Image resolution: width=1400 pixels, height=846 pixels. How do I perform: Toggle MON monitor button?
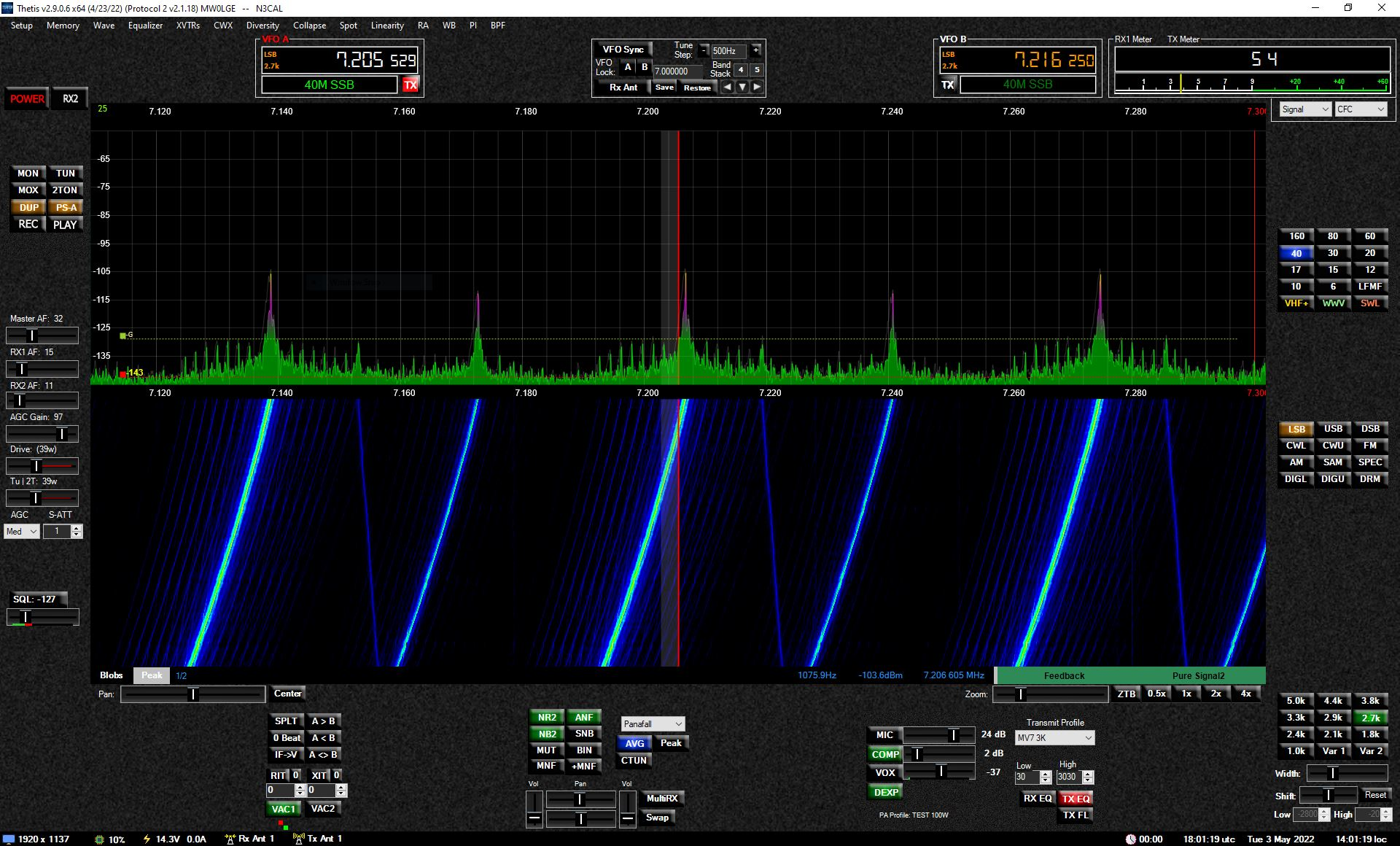click(x=28, y=173)
